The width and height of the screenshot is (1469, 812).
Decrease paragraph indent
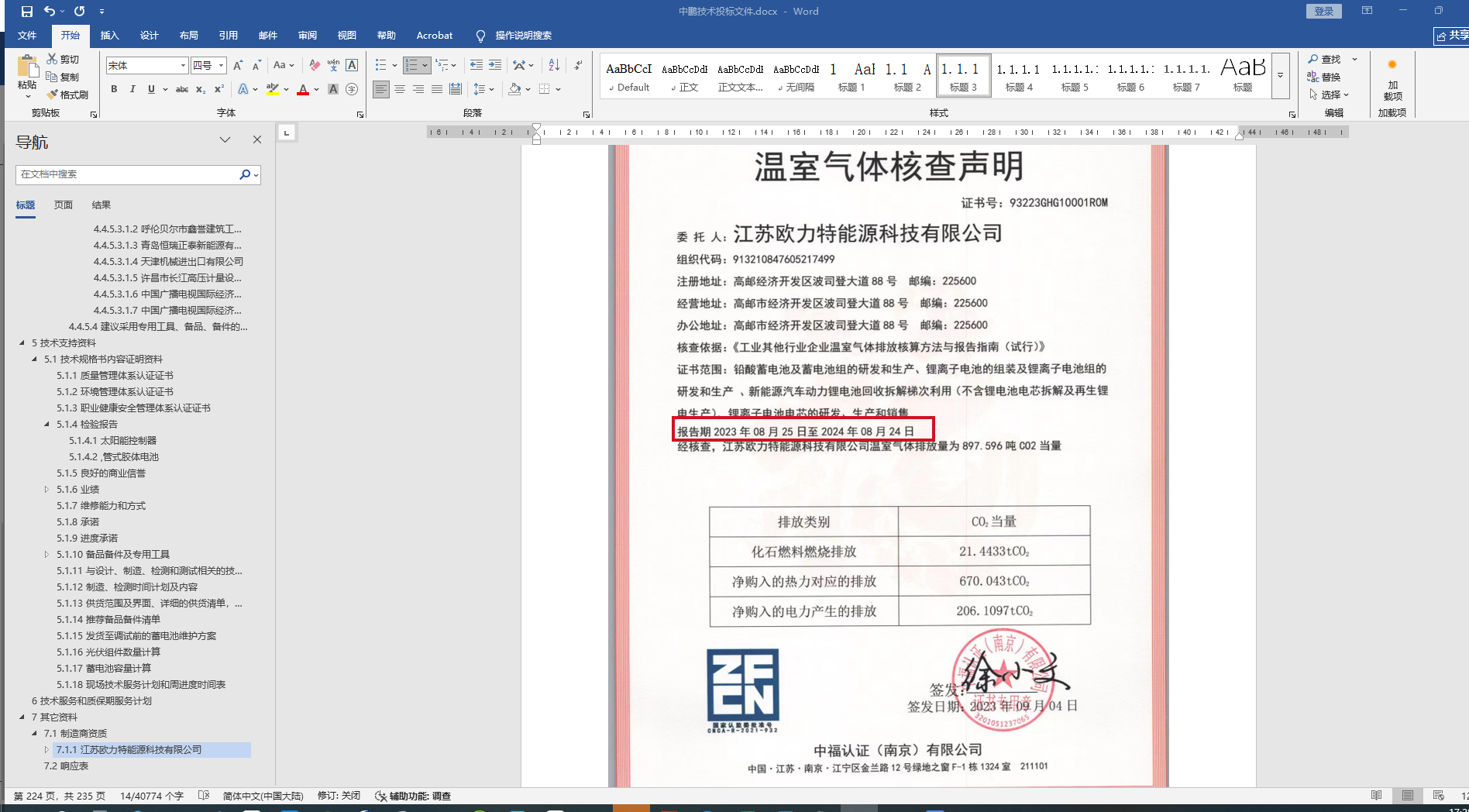476,66
